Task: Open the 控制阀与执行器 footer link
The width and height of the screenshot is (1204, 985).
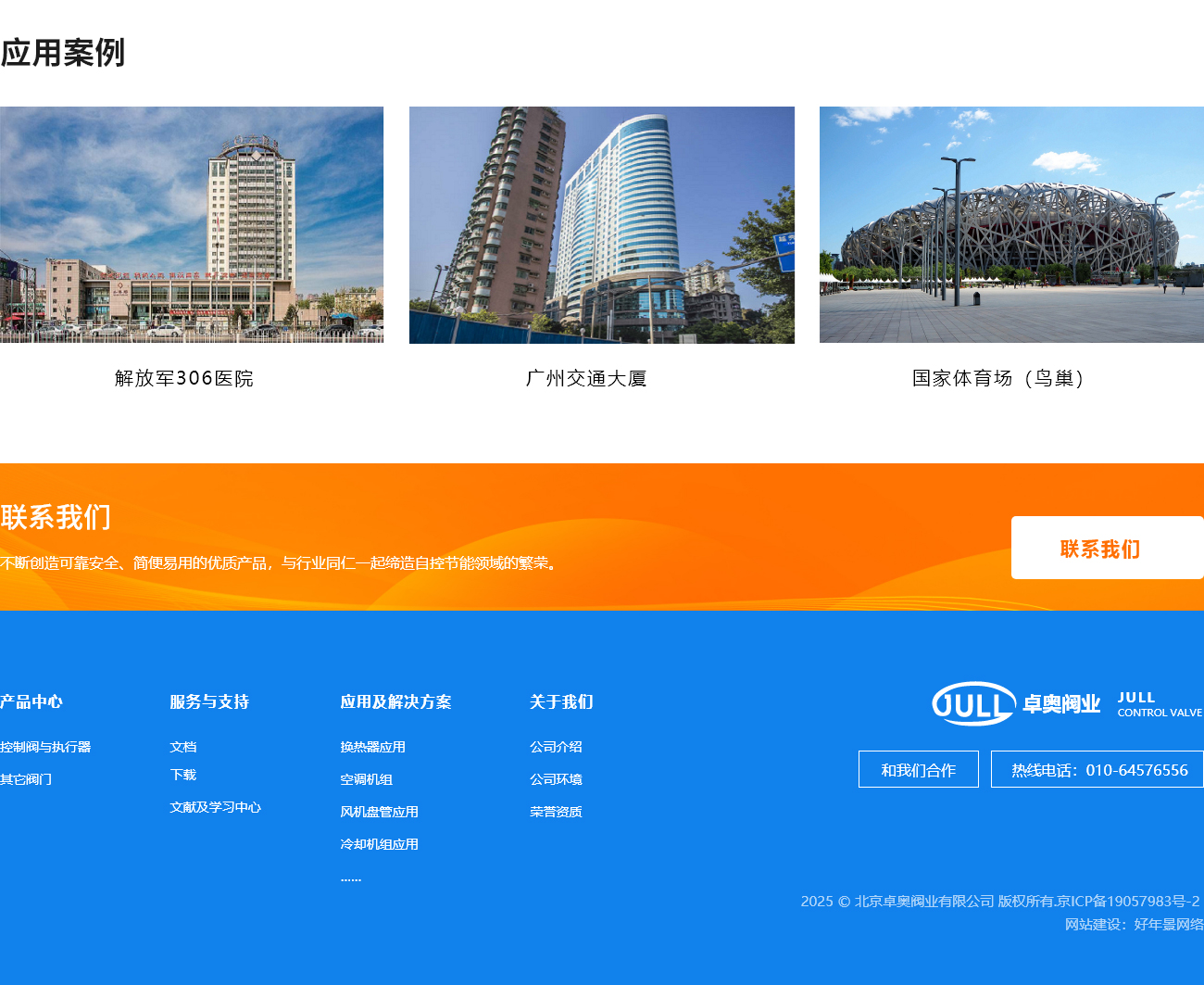Action: click(45, 747)
